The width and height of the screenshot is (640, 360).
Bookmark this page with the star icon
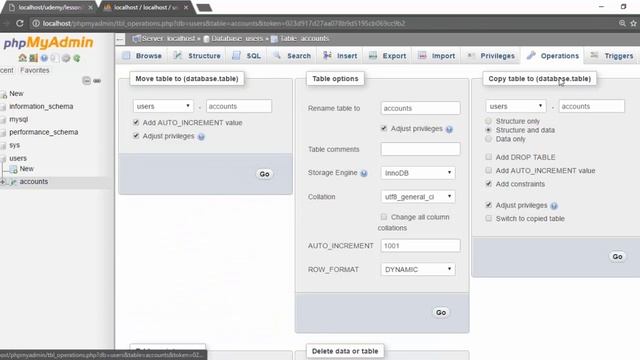pos(633,23)
